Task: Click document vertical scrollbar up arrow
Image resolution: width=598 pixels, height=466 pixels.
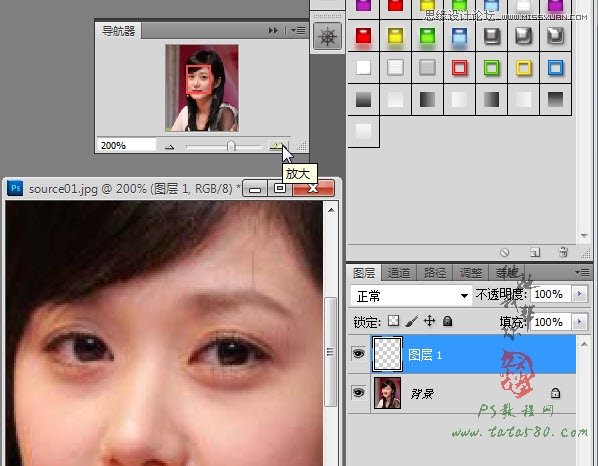Action: 331,210
